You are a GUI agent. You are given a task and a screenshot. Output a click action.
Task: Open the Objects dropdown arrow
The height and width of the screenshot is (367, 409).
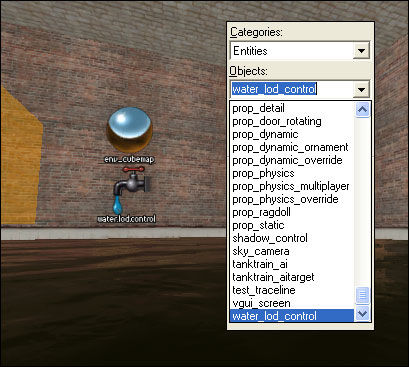pos(361,89)
